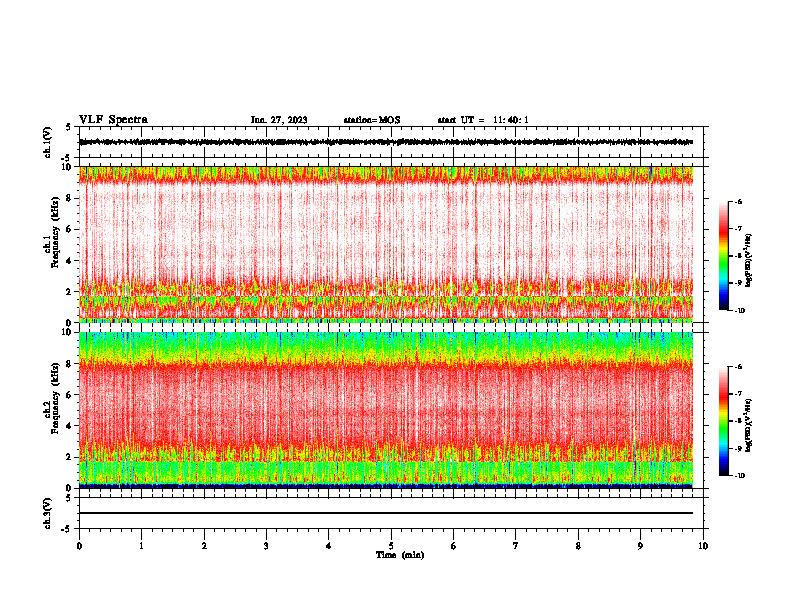Click the '-9' label on ch.2 color bar
This screenshot has height=612, width=792.
pos(738,448)
